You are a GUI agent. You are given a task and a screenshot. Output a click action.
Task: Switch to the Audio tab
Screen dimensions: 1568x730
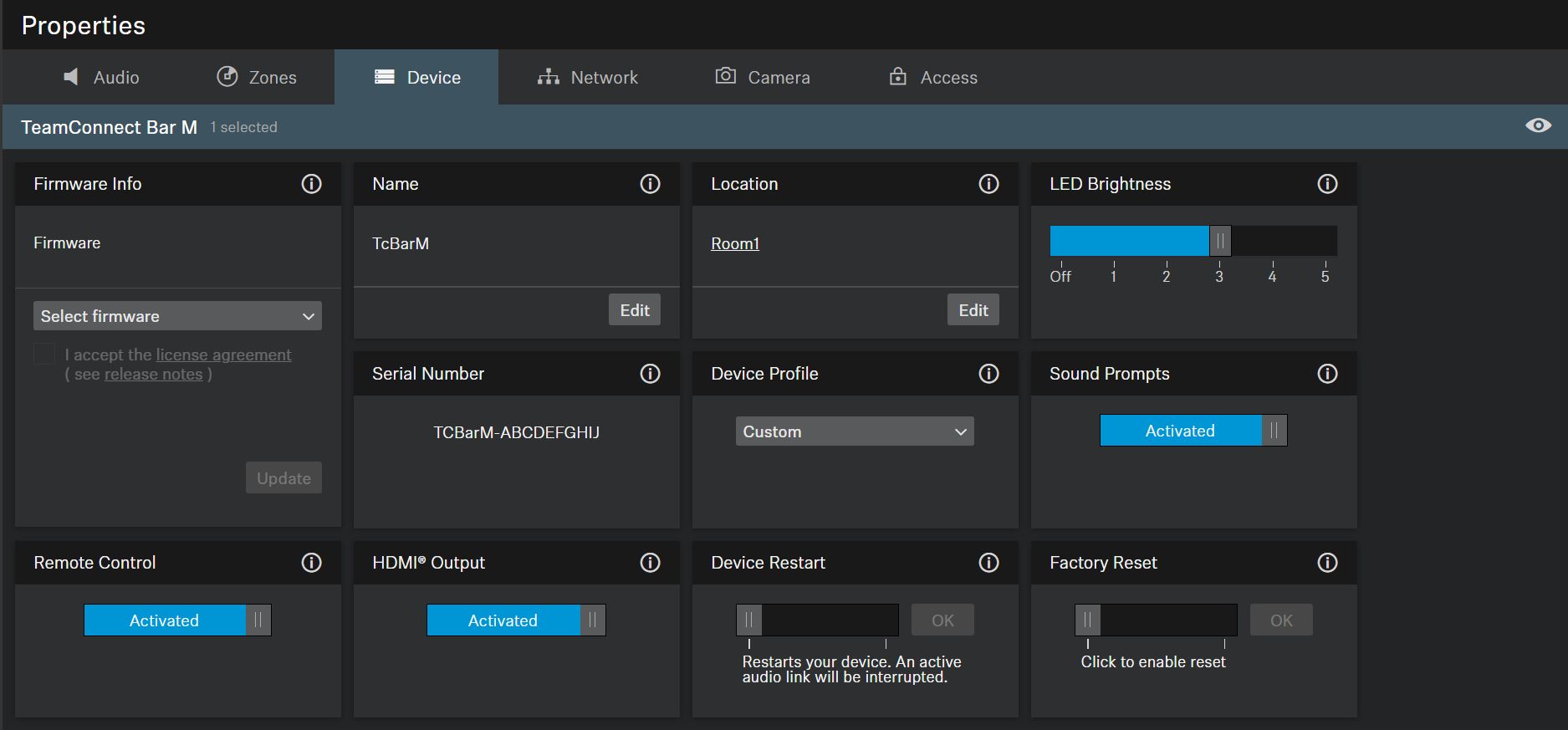(x=100, y=77)
